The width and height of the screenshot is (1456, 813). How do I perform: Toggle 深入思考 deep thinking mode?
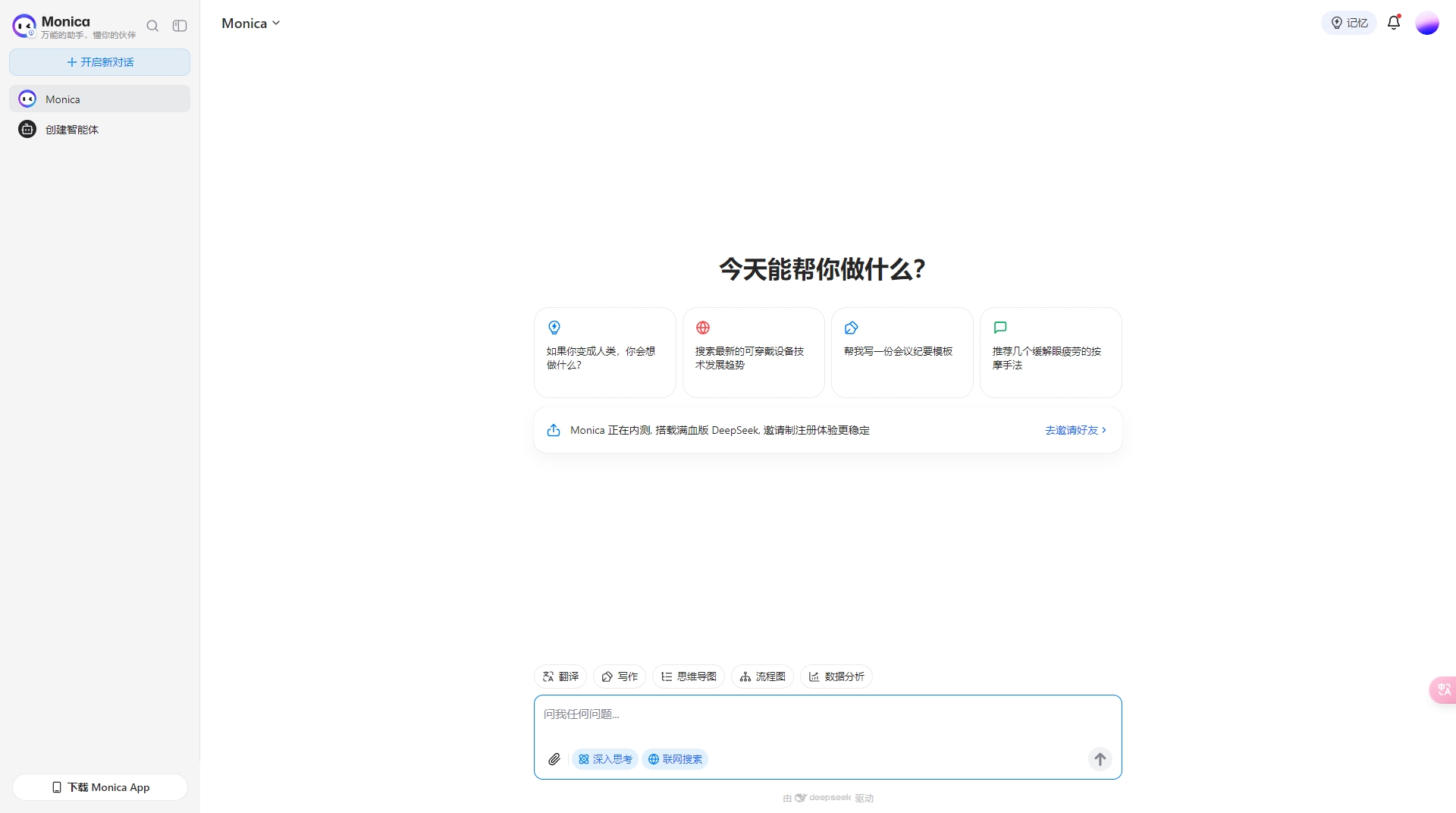click(605, 759)
